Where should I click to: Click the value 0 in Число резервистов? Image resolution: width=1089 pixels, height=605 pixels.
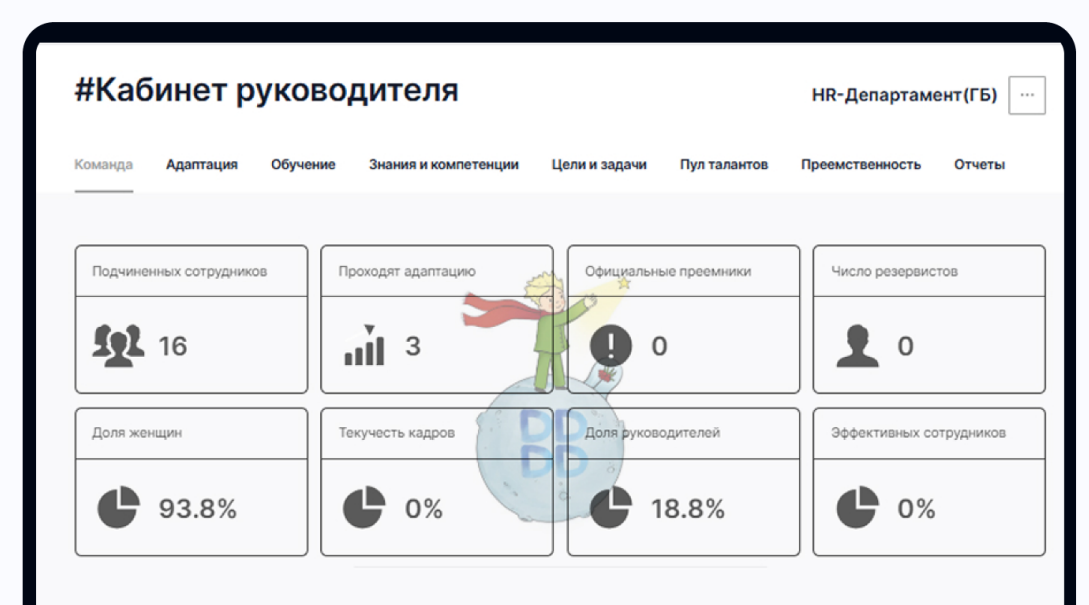906,346
